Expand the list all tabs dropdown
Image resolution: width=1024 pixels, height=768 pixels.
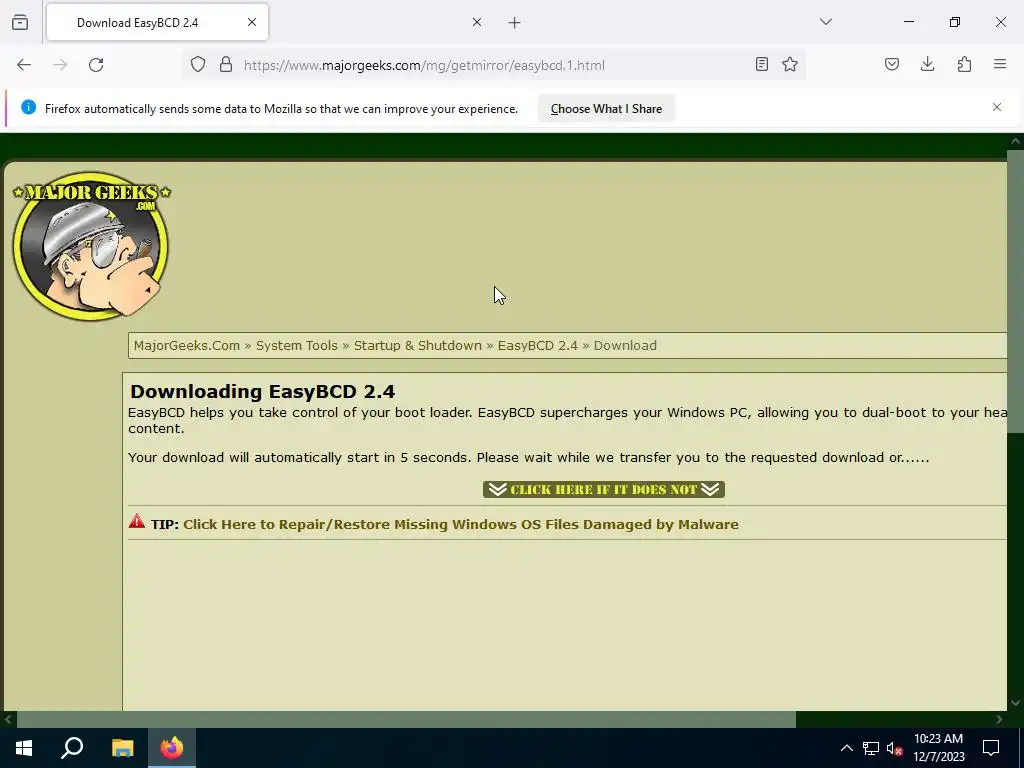coord(826,22)
